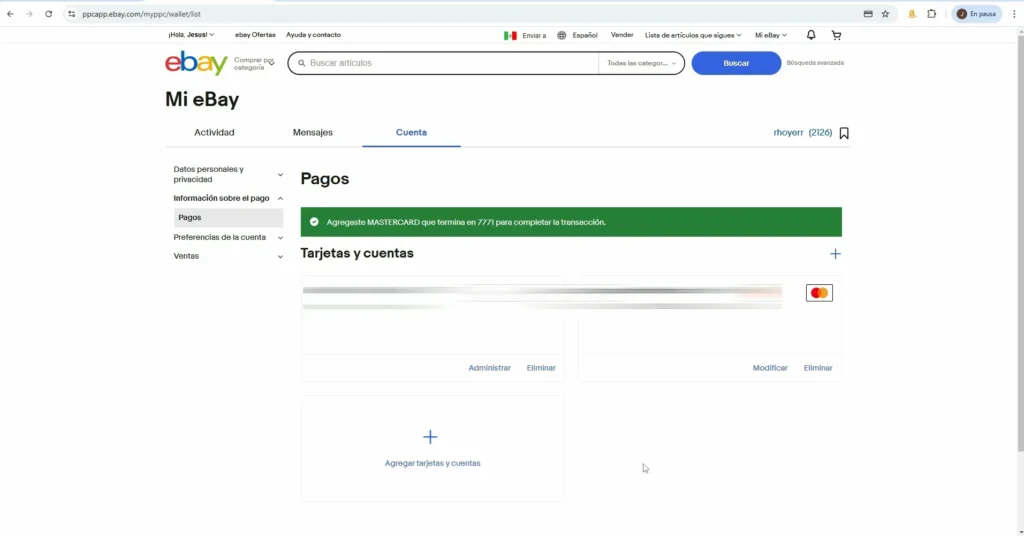Viewport: 1024px width, 536px height.
Task: Expand 'Preferencias de la cuenta' section
Action: (x=228, y=237)
